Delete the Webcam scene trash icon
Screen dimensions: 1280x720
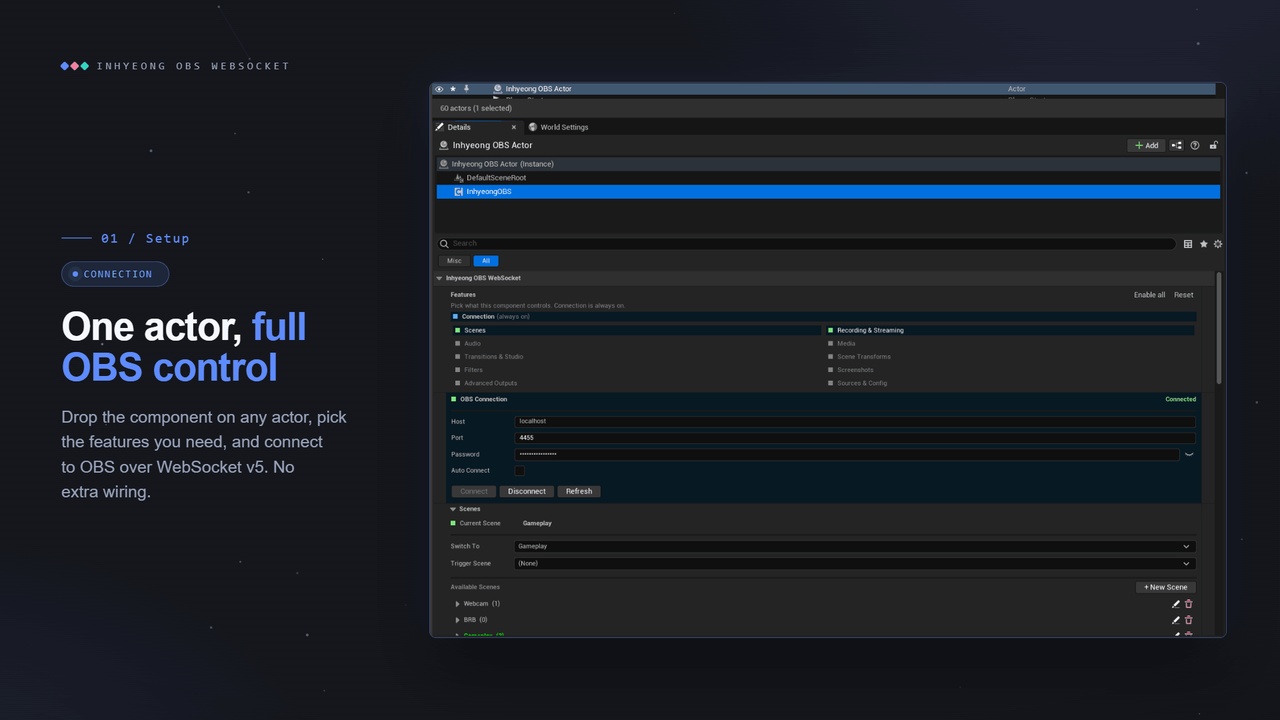click(x=1189, y=604)
